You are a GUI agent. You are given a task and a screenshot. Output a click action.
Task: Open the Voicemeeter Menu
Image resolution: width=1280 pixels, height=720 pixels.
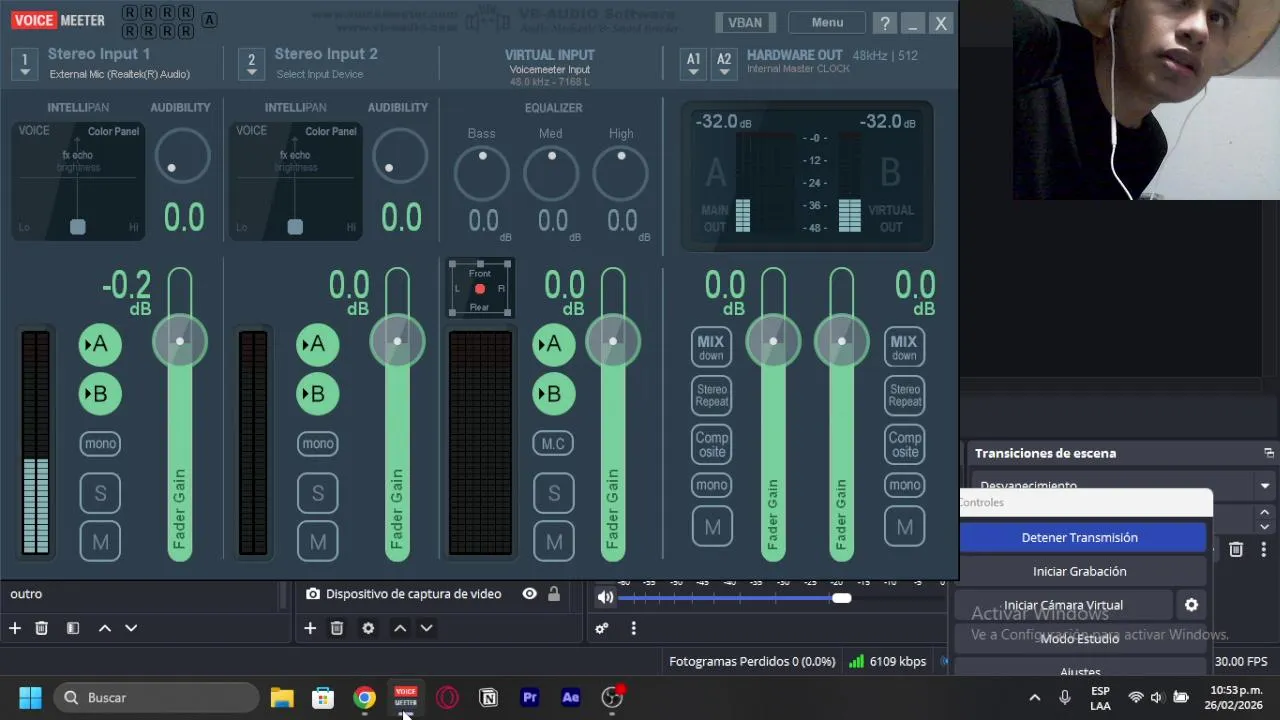[x=827, y=22]
